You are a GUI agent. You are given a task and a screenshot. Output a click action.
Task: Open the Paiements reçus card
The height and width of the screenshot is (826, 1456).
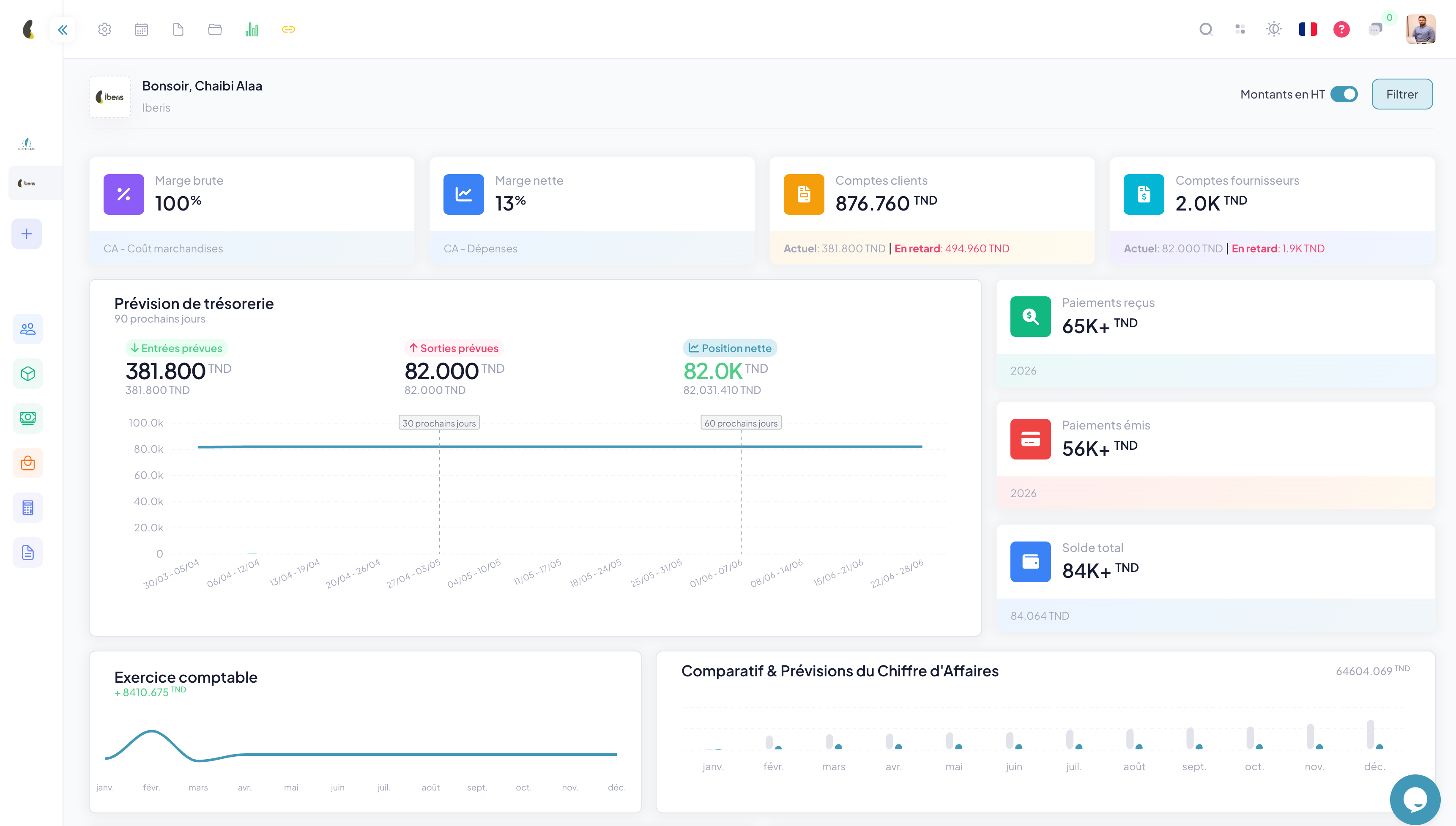point(1215,333)
